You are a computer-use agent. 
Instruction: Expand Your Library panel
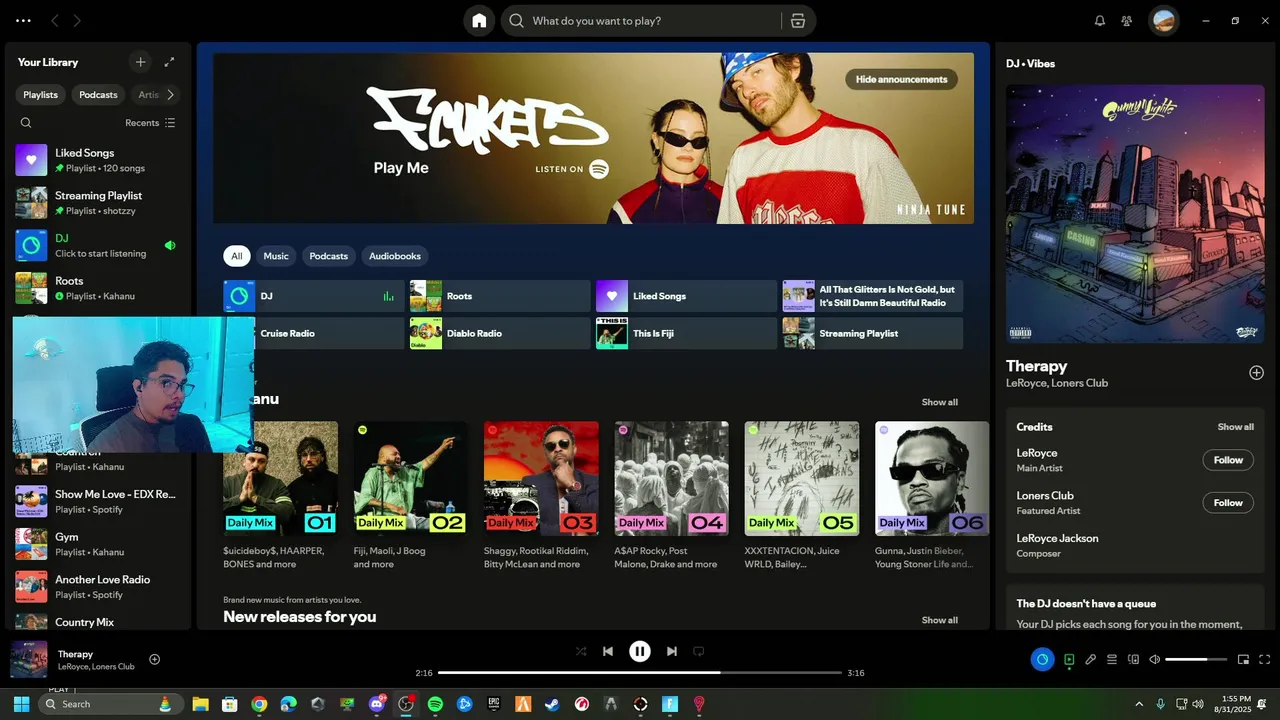tap(170, 62)
